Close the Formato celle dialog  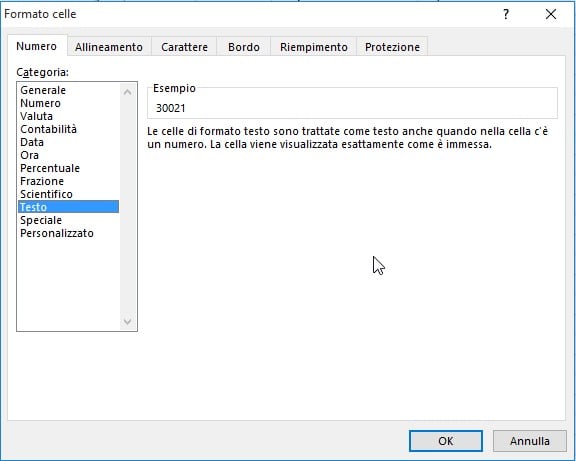[x=551, y=14]
